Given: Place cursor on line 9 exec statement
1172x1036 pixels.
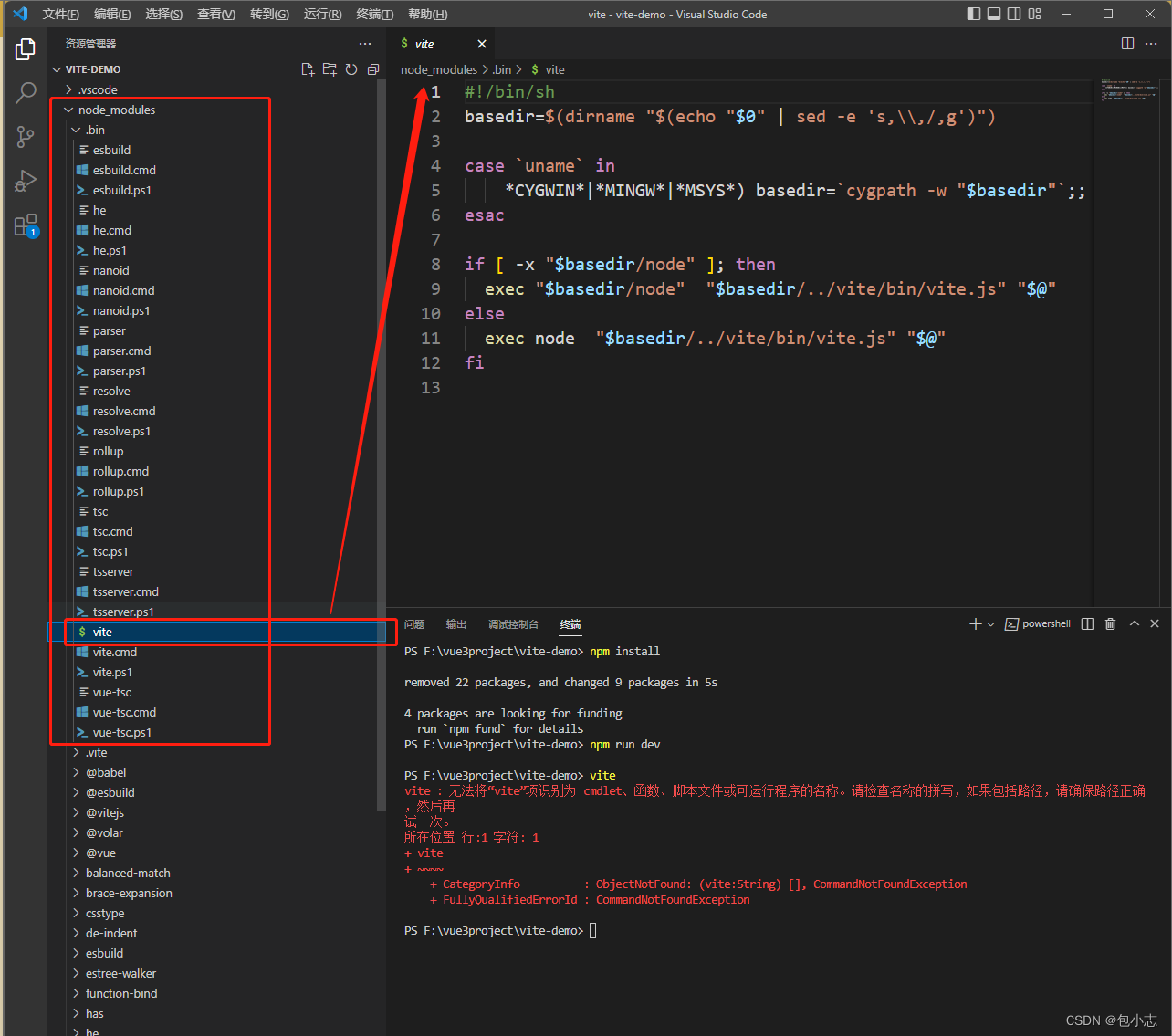Looking at the screenshot, I should coord(770,288).
